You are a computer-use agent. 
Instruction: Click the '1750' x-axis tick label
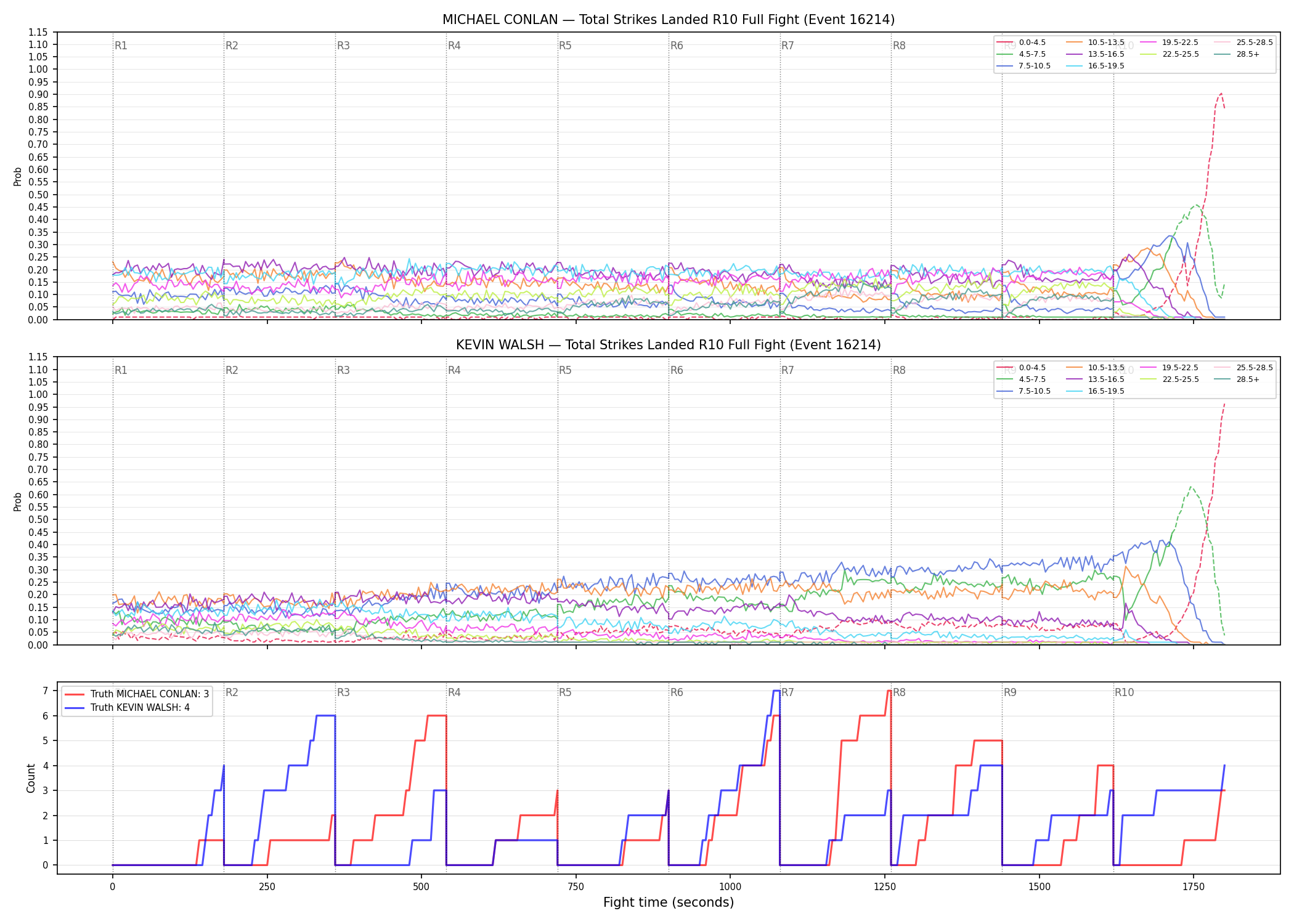pyautogui.click(x=1194, y=887)
